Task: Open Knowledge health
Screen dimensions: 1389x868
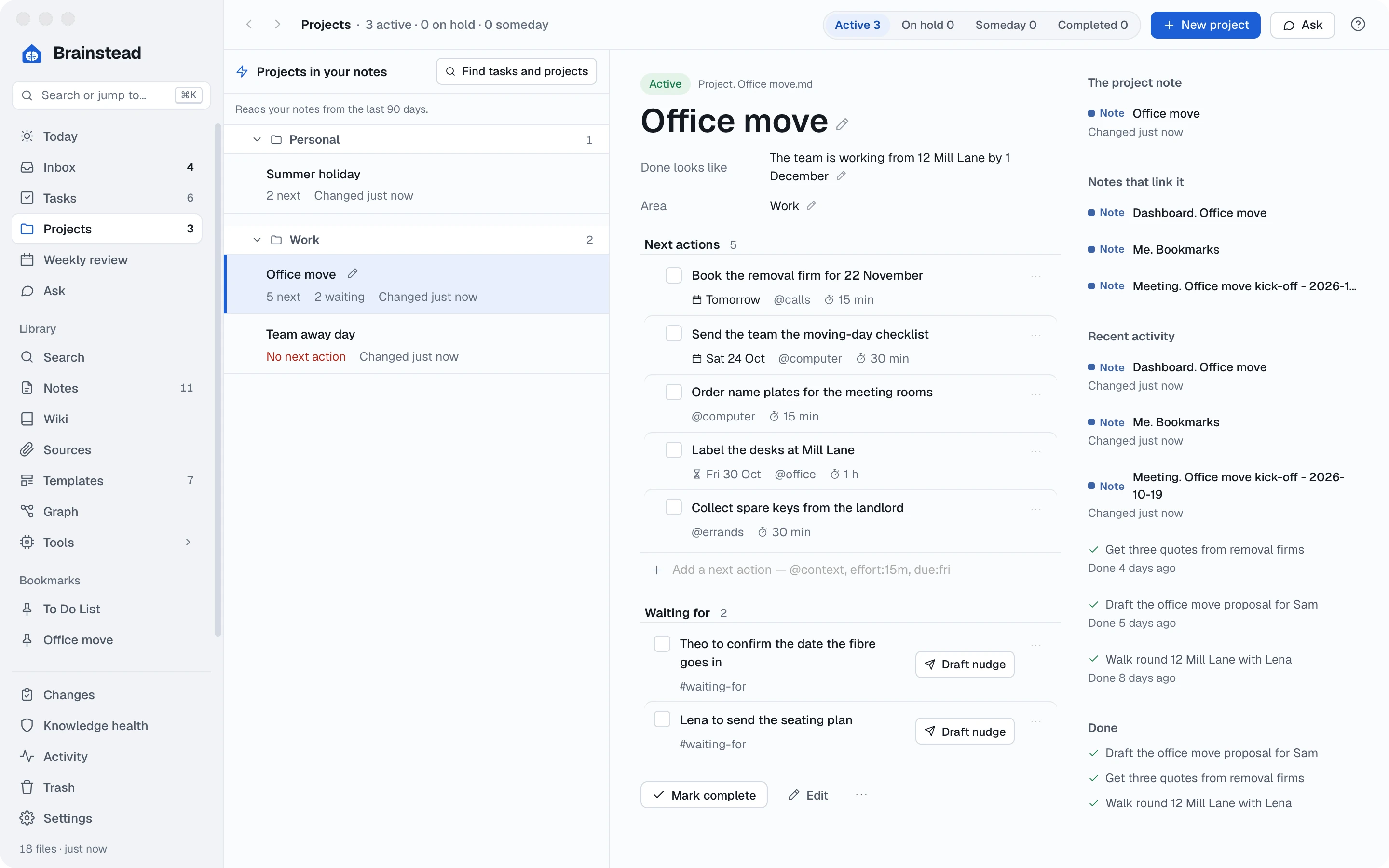Action: point(107,726)
